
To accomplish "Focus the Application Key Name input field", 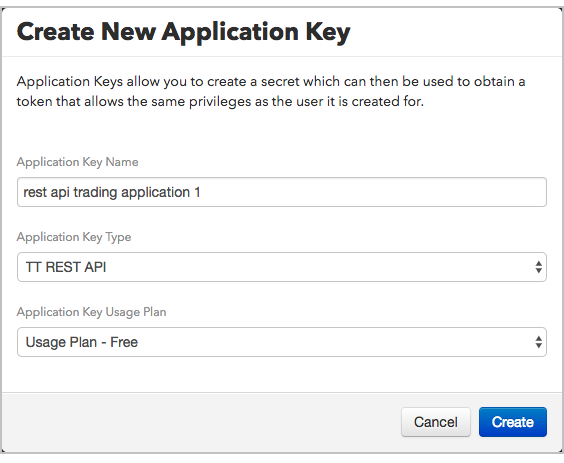I will coord(282,192).
